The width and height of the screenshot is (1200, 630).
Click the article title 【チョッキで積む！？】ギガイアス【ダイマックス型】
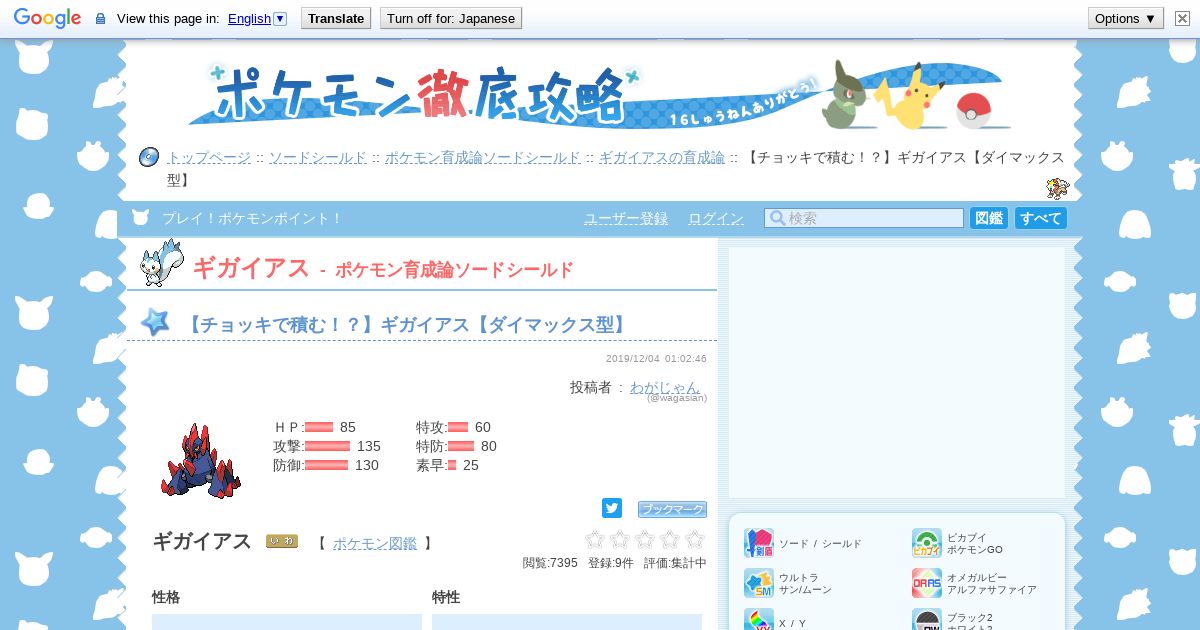[x=407, y=324]
